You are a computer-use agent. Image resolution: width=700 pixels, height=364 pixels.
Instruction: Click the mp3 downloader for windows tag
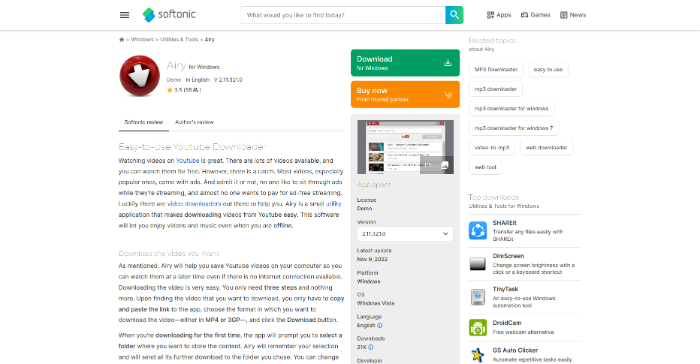coord(512,109)
